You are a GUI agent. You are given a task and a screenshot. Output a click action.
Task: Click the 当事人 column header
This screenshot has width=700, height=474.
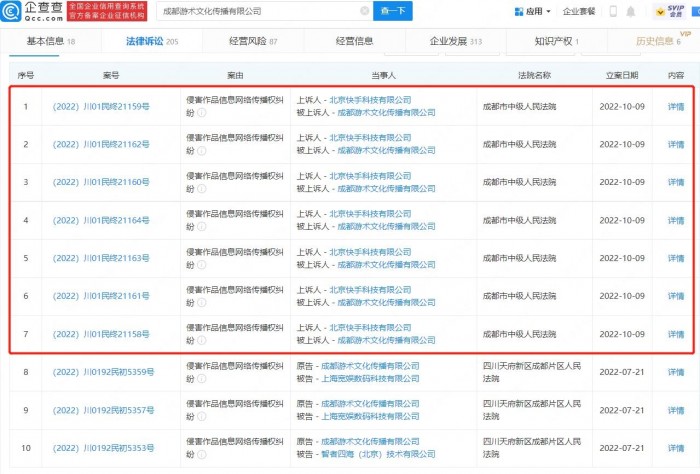[383, 75]
